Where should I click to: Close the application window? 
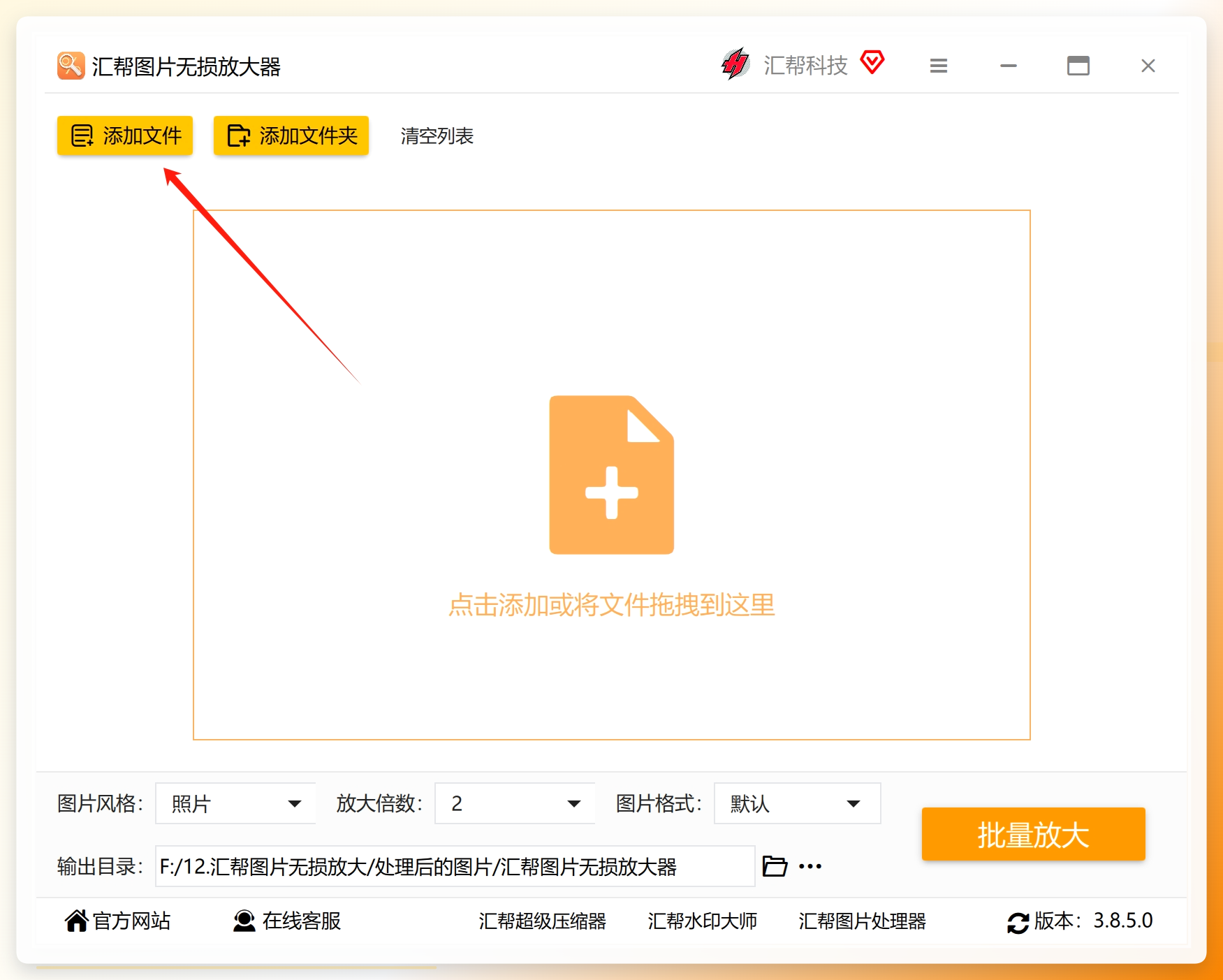pyautogui.click(x=1148, y=66)
